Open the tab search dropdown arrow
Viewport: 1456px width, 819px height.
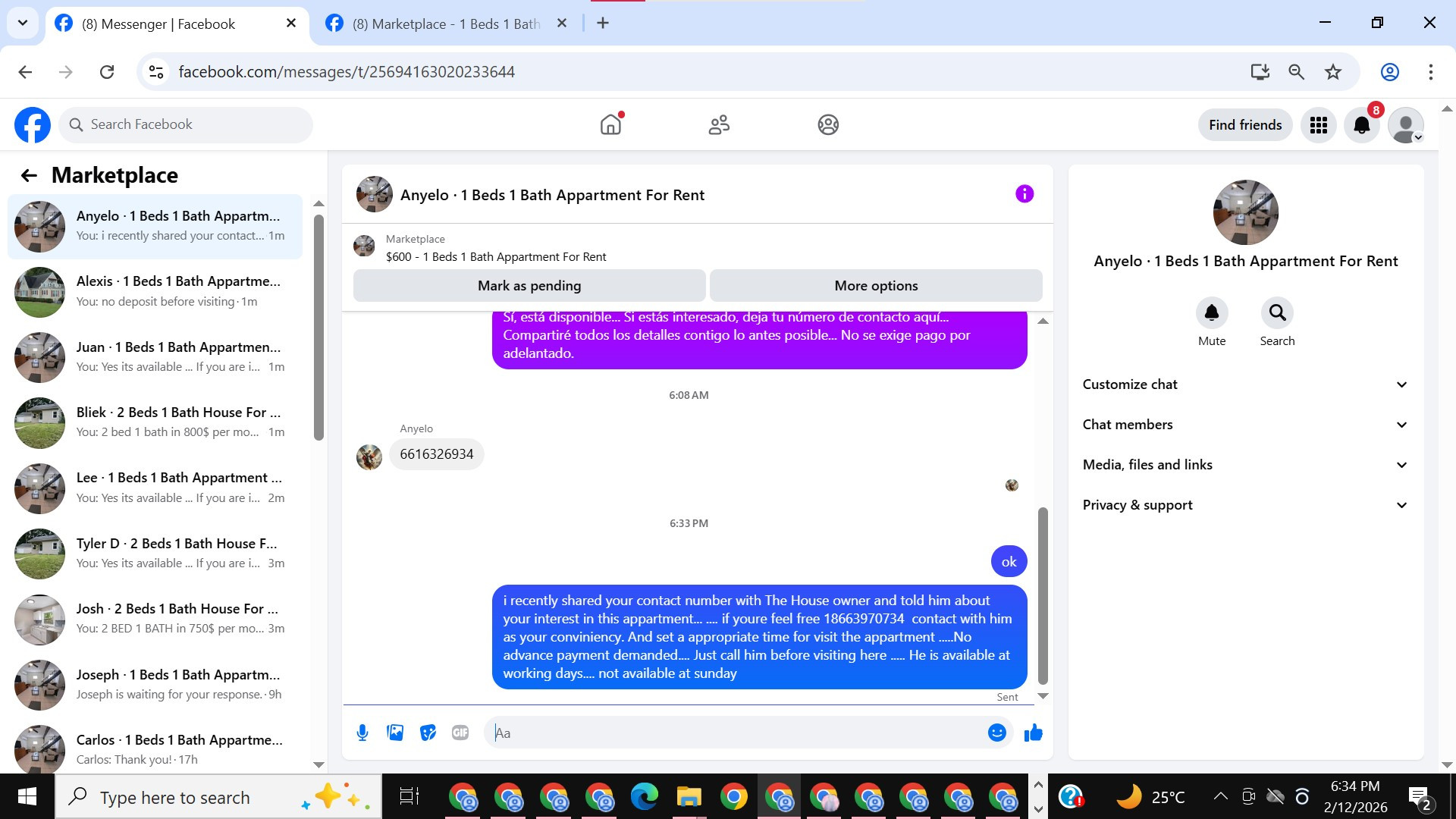pyautogui.click(x=23, y=23)
